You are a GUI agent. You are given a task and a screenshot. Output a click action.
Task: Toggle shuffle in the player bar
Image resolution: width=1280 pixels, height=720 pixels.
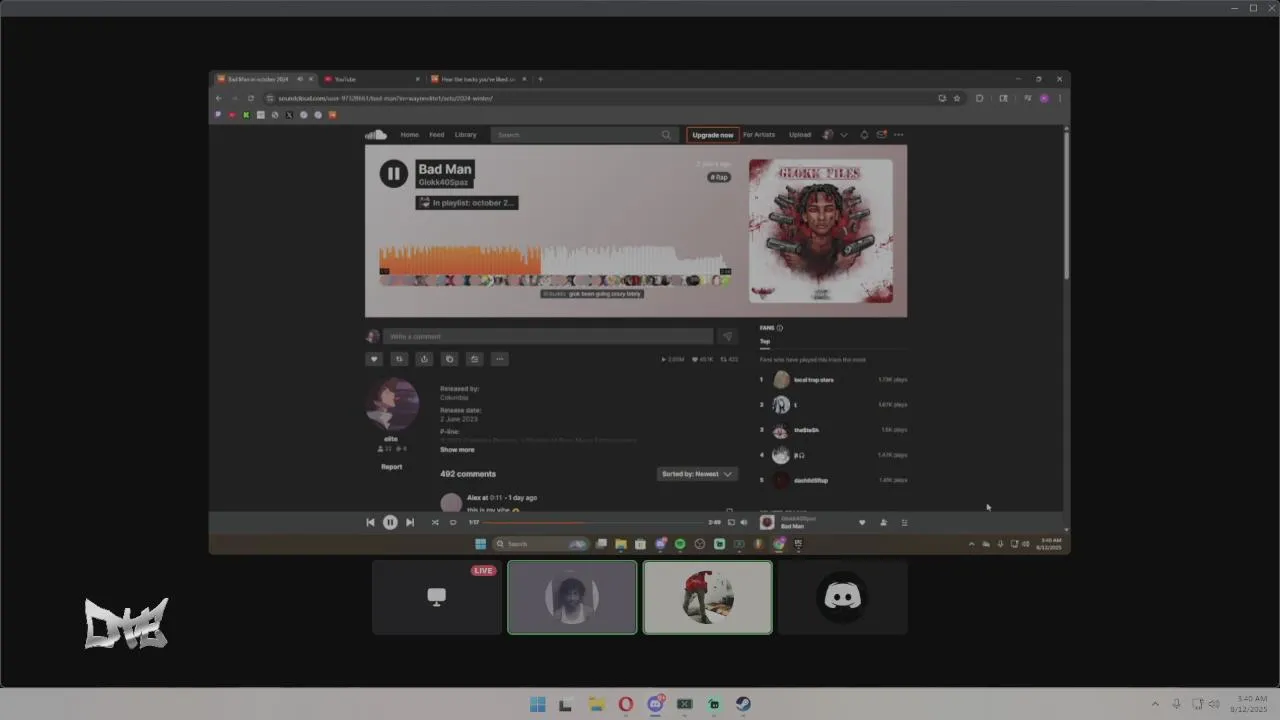[435, 522]
